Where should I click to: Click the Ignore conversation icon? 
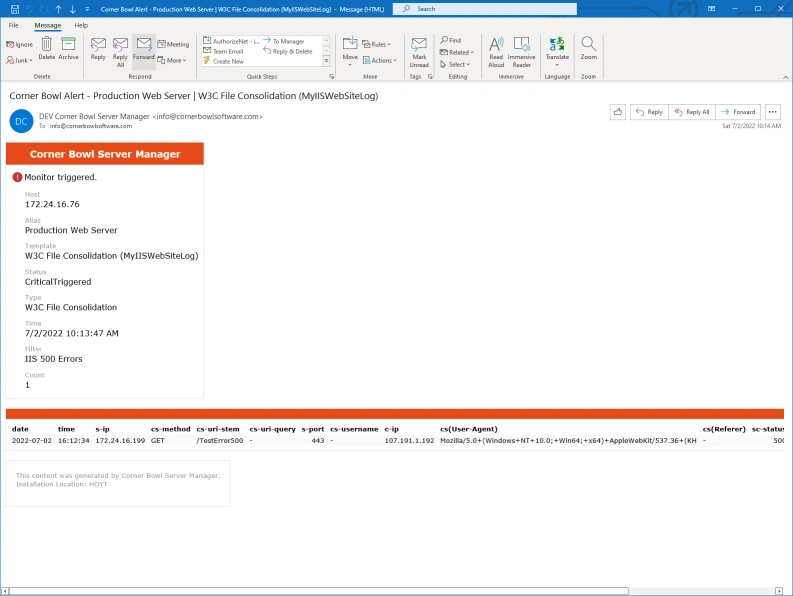(19, 45)
